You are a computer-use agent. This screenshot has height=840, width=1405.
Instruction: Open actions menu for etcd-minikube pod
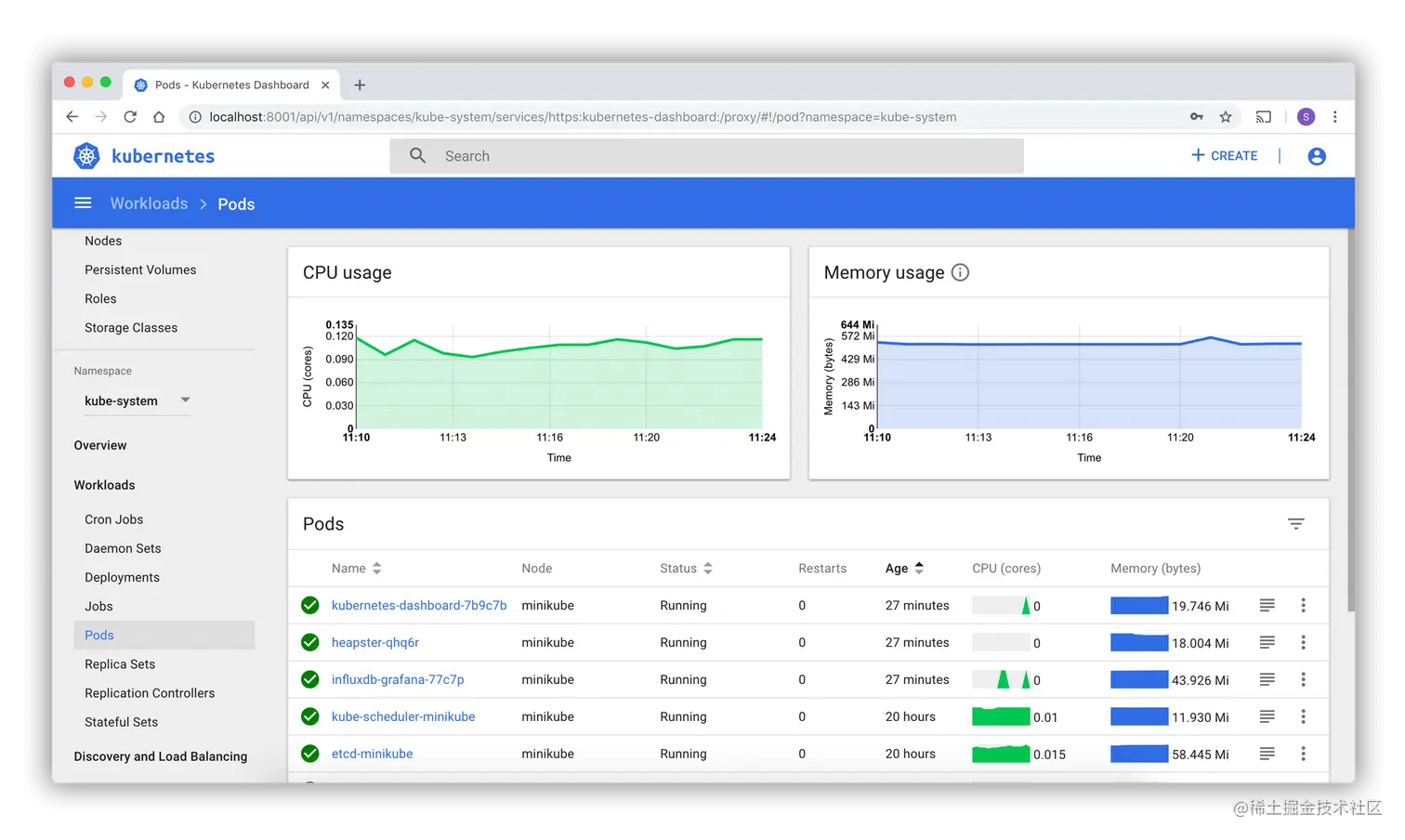(x=1304, y=754)
